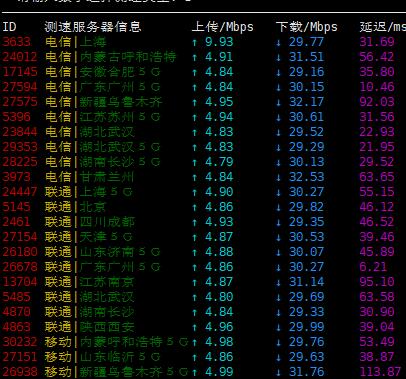Select server ID 27594
406x379 pixels.
[20, 87]
